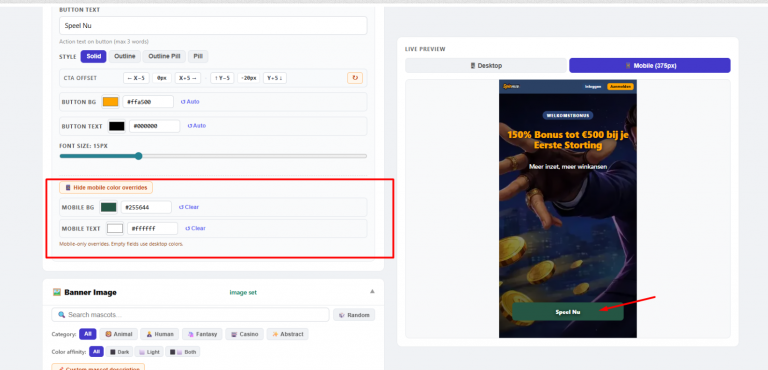768x370 pixels.
Task: Select the All color affinity filter
Action: (x=96, y=352)
